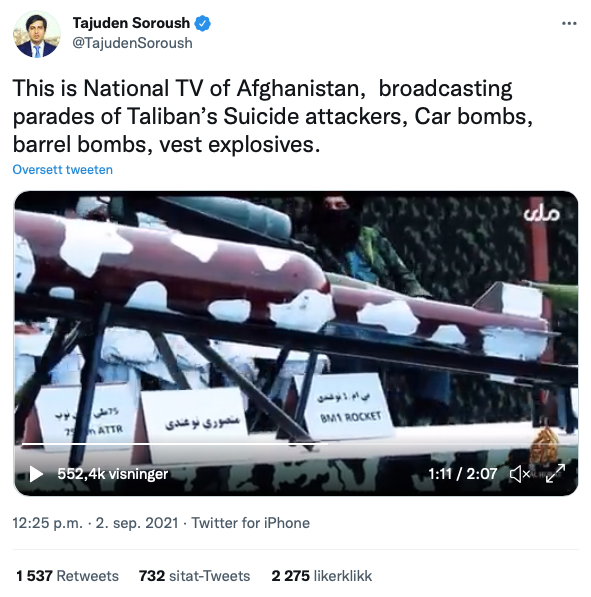The width and height of the screenshot is (591, 597).
Task: Click the Twitter for iPhone source link
Action: coord(251,523)
